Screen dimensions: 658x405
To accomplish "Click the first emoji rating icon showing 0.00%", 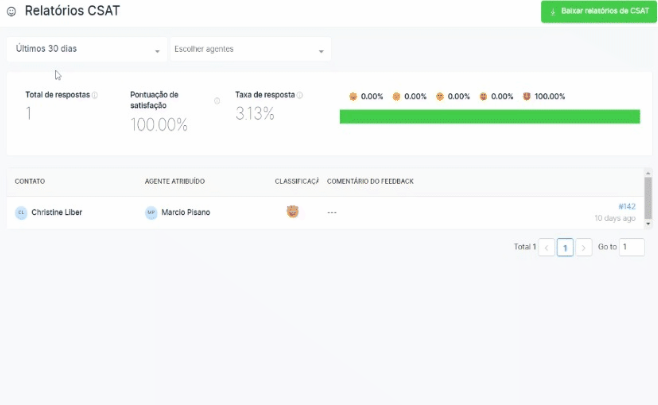I will (353, 97).
